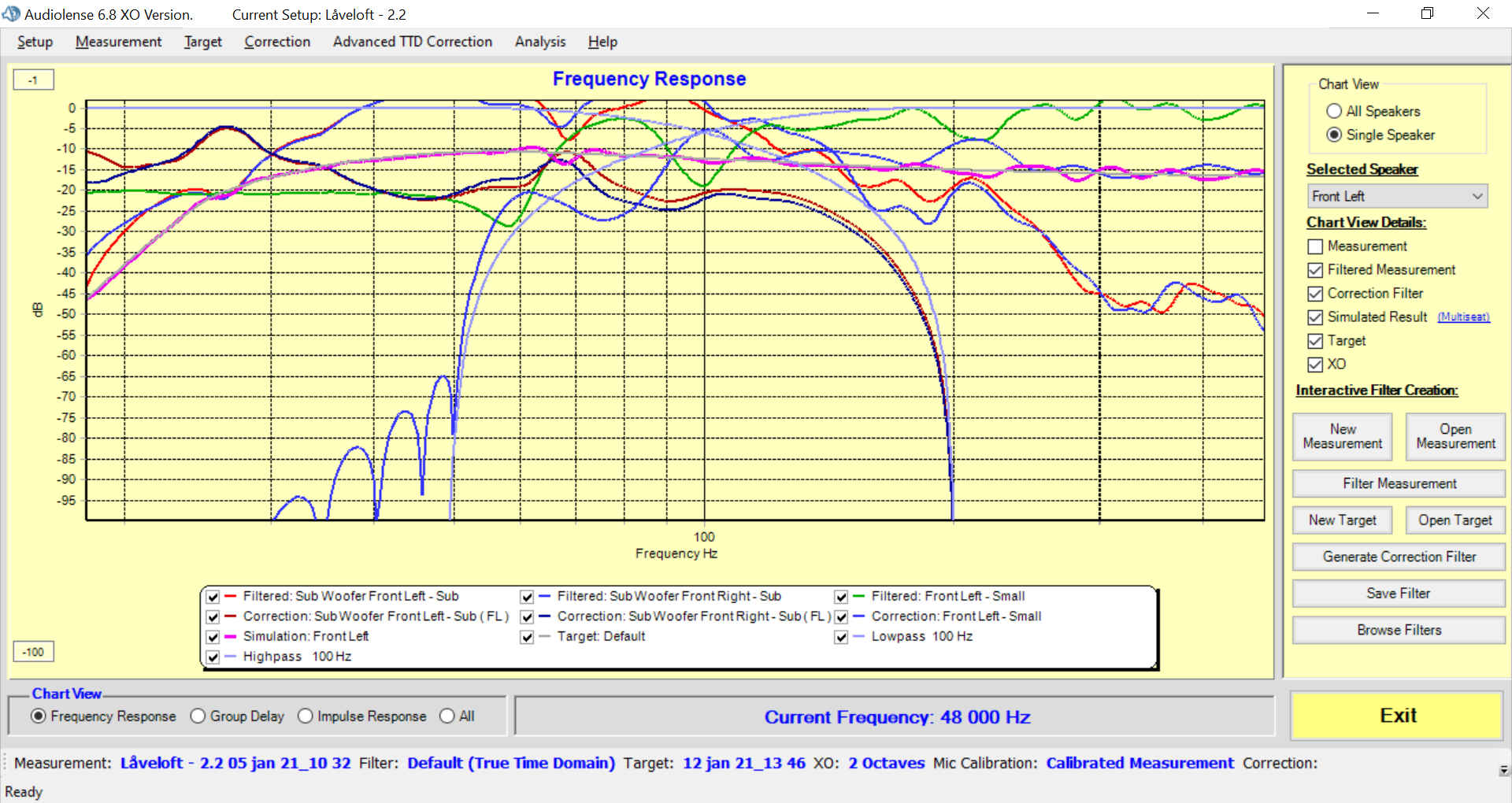This screenshot has height=803, width=1512.
Task: Click the Ready status text
Action: (24, 792)
